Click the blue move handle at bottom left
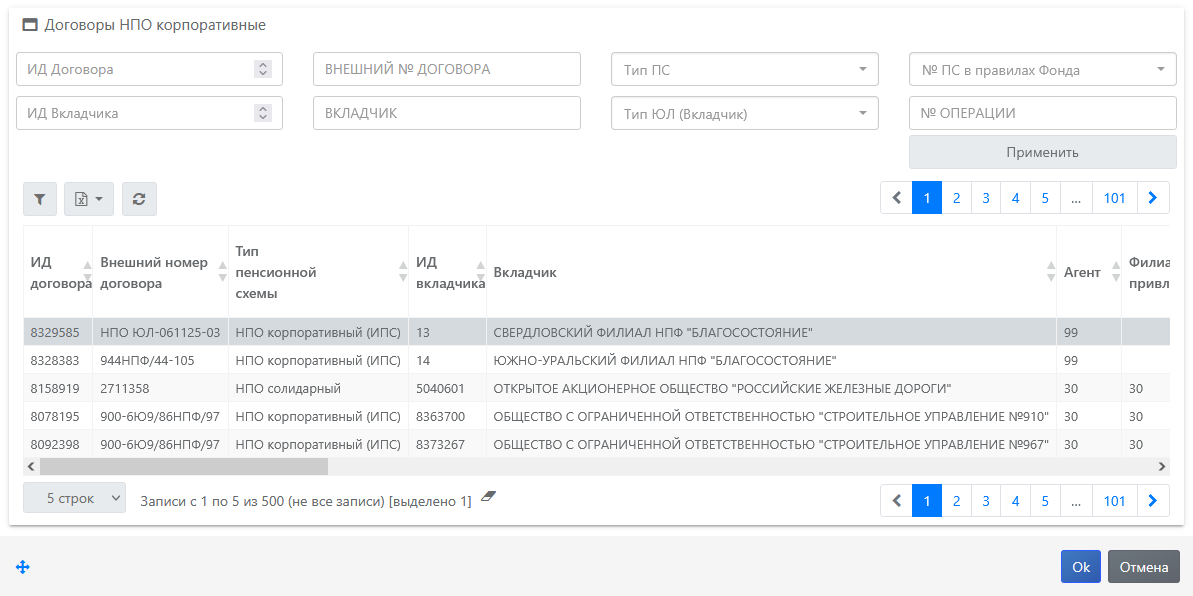Image resolution: width=1193 pixels, height=596 pixels. tap(24, 567)
